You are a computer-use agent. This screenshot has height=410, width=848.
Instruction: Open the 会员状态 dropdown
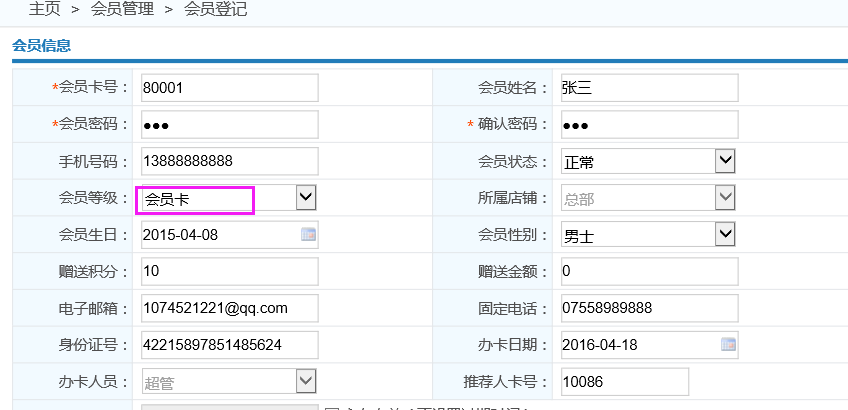tap(725, 161)
